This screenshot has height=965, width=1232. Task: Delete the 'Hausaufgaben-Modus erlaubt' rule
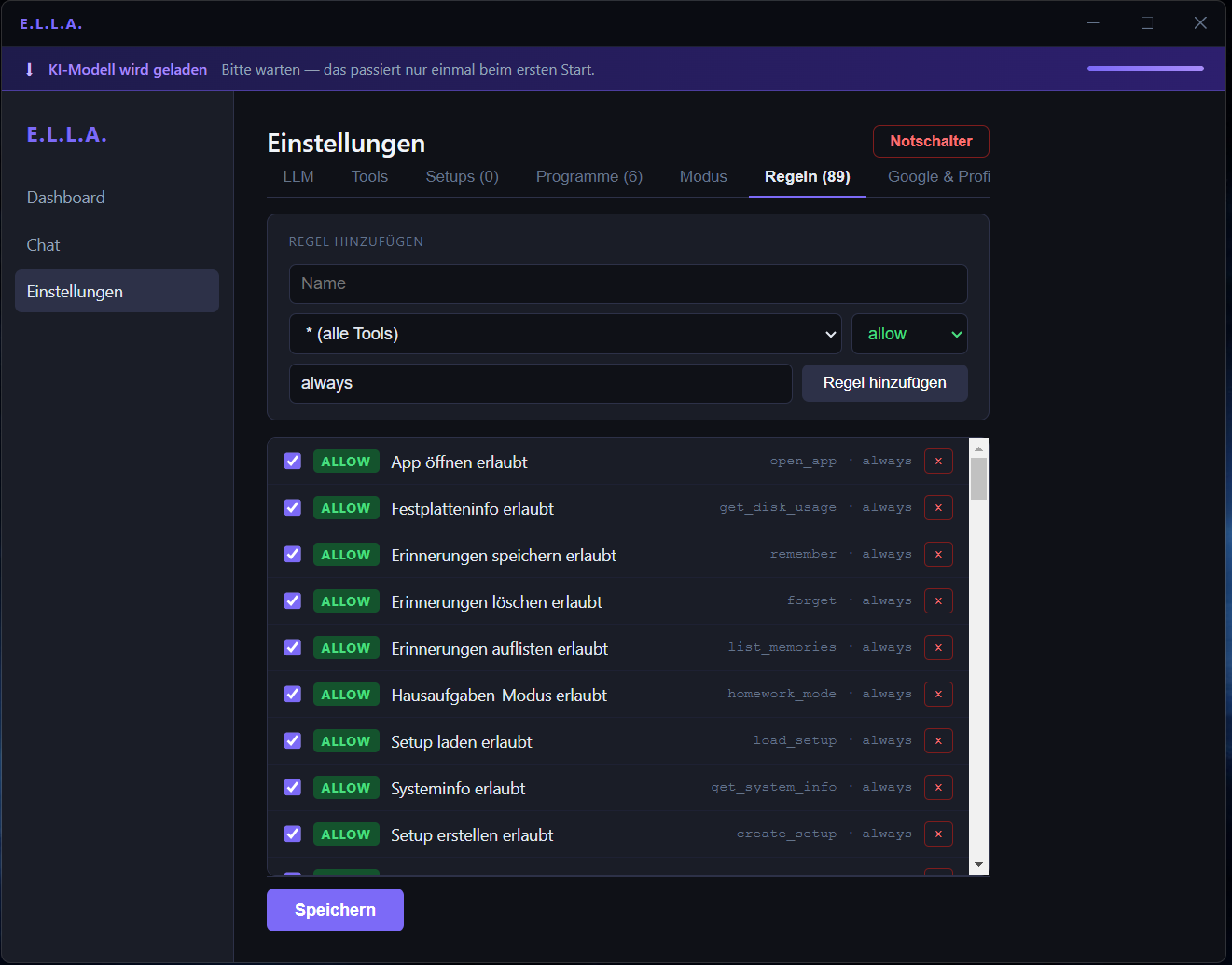(x=938, y=695)
